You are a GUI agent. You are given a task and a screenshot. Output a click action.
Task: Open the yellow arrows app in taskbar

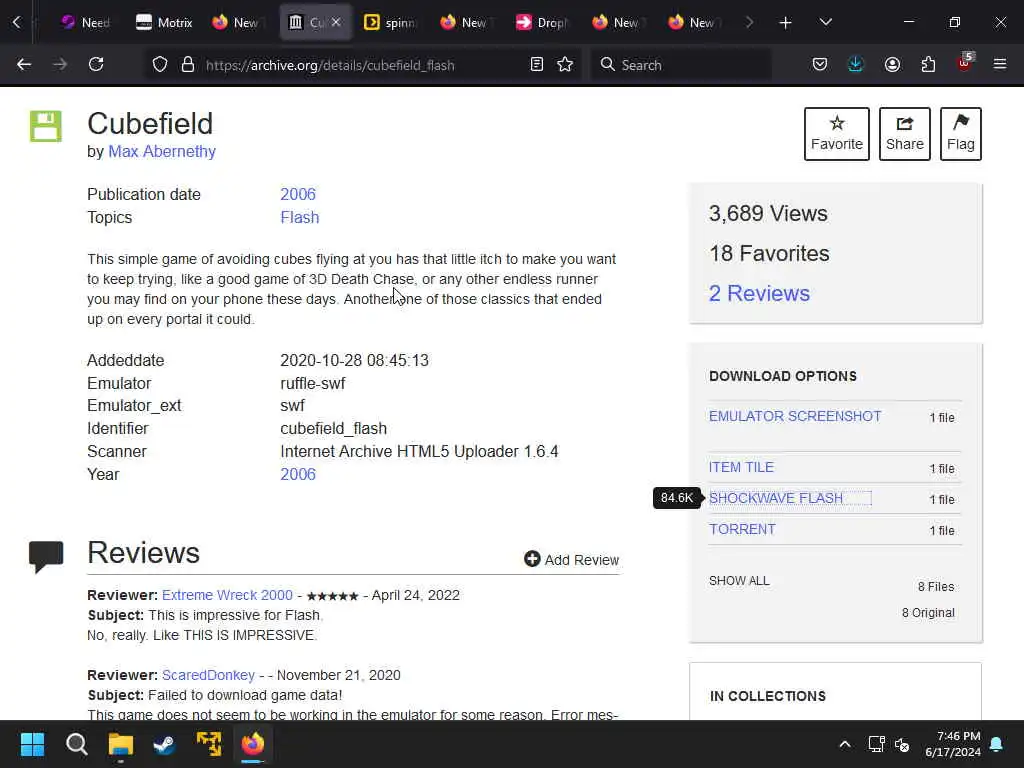(209, 744)
